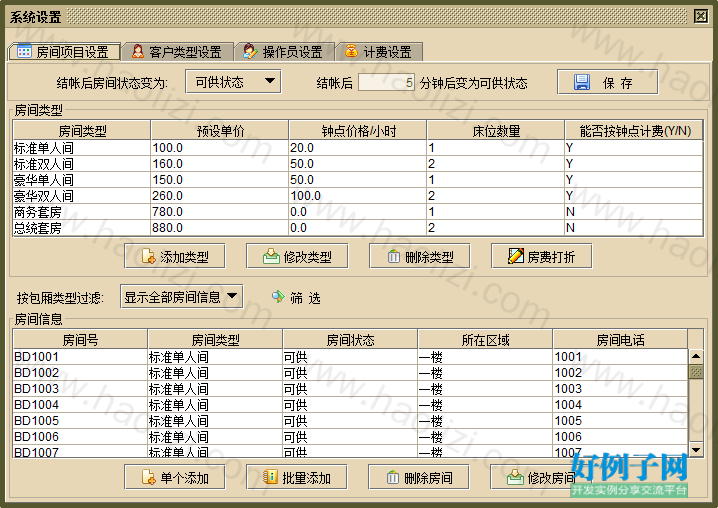718x508 pixels.
Task: Click the money bag icon on 计费设置 tab
Action: (351, 51)
